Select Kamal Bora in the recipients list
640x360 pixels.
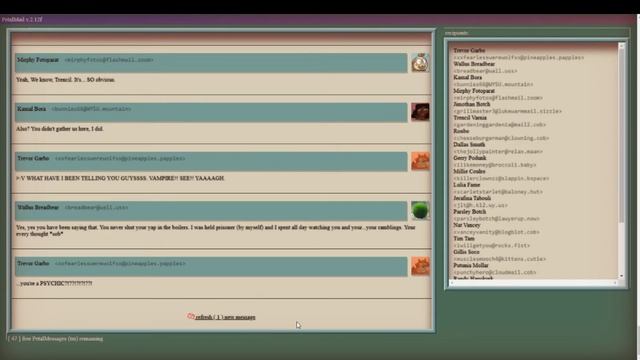pos(467,78)
